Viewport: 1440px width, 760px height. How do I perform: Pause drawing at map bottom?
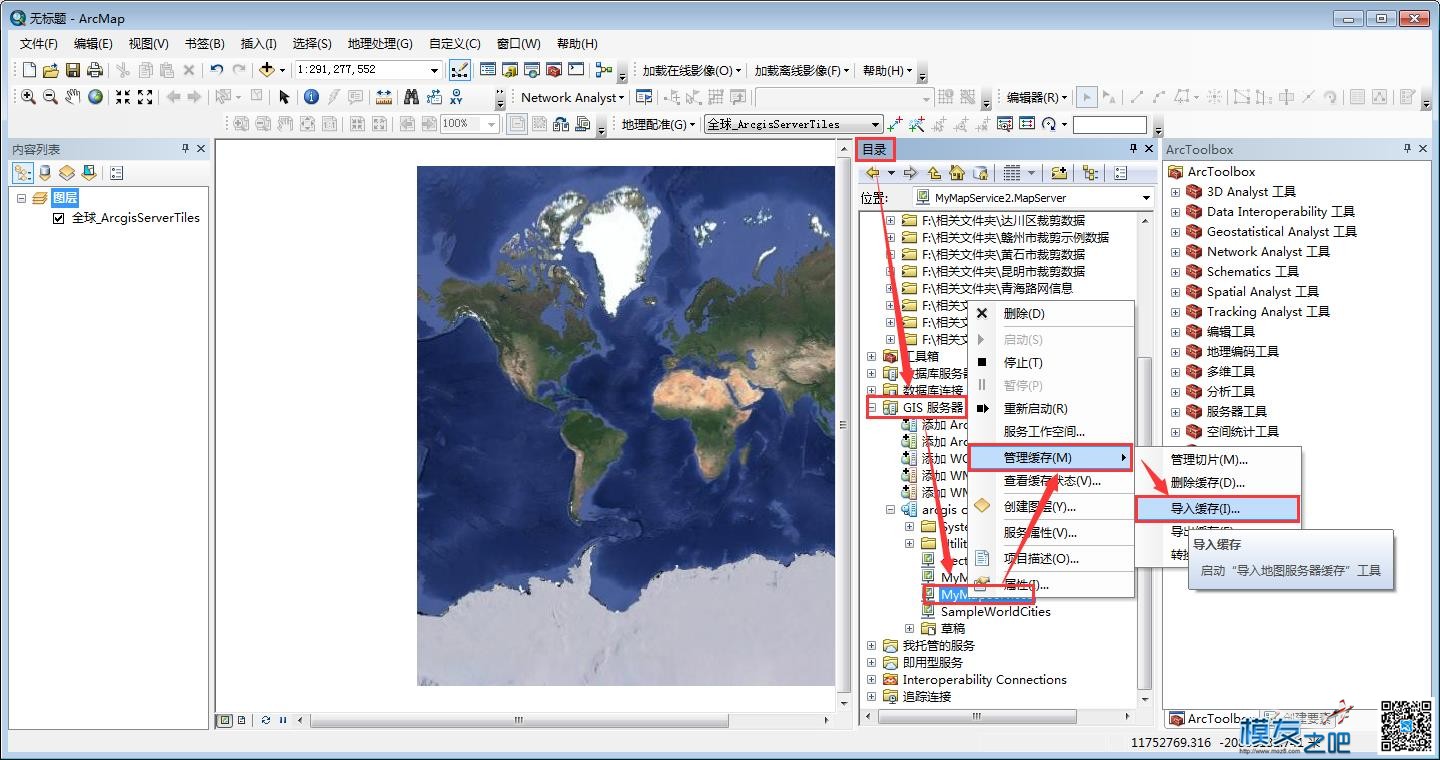coord(283,720)
